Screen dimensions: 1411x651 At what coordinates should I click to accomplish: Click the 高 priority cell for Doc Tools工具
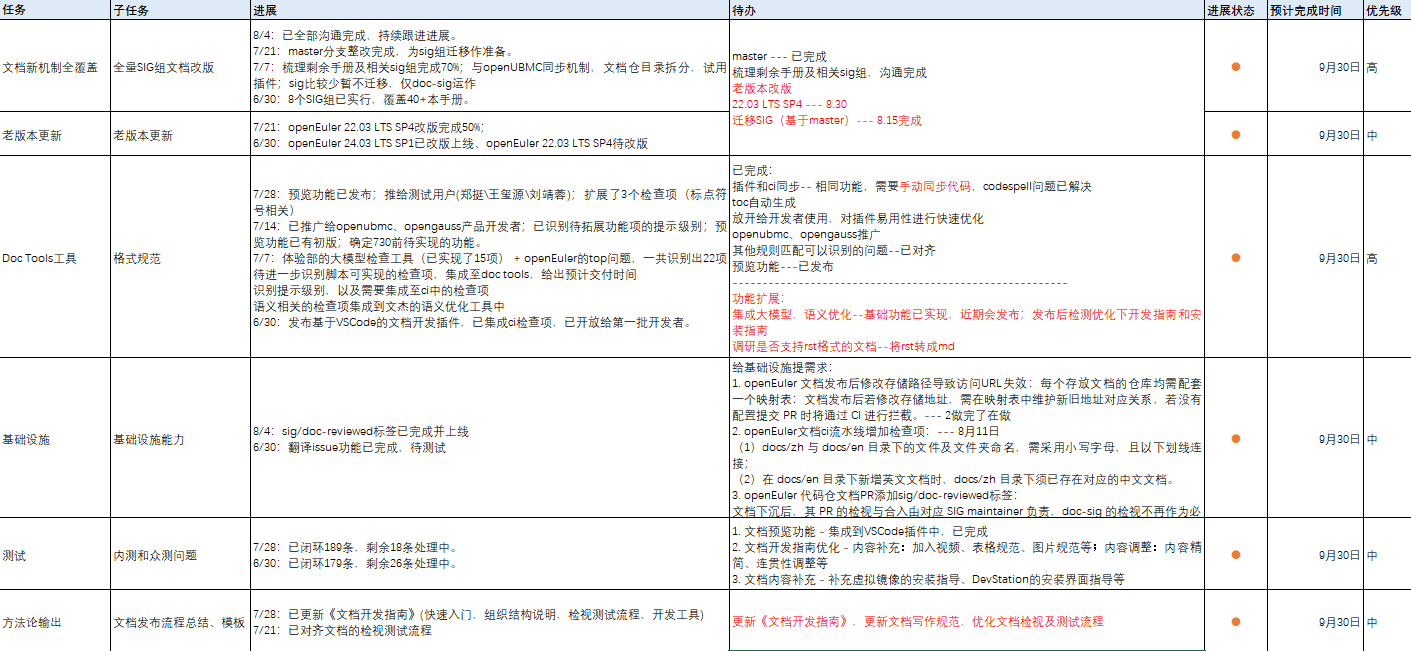point(1372,258)
